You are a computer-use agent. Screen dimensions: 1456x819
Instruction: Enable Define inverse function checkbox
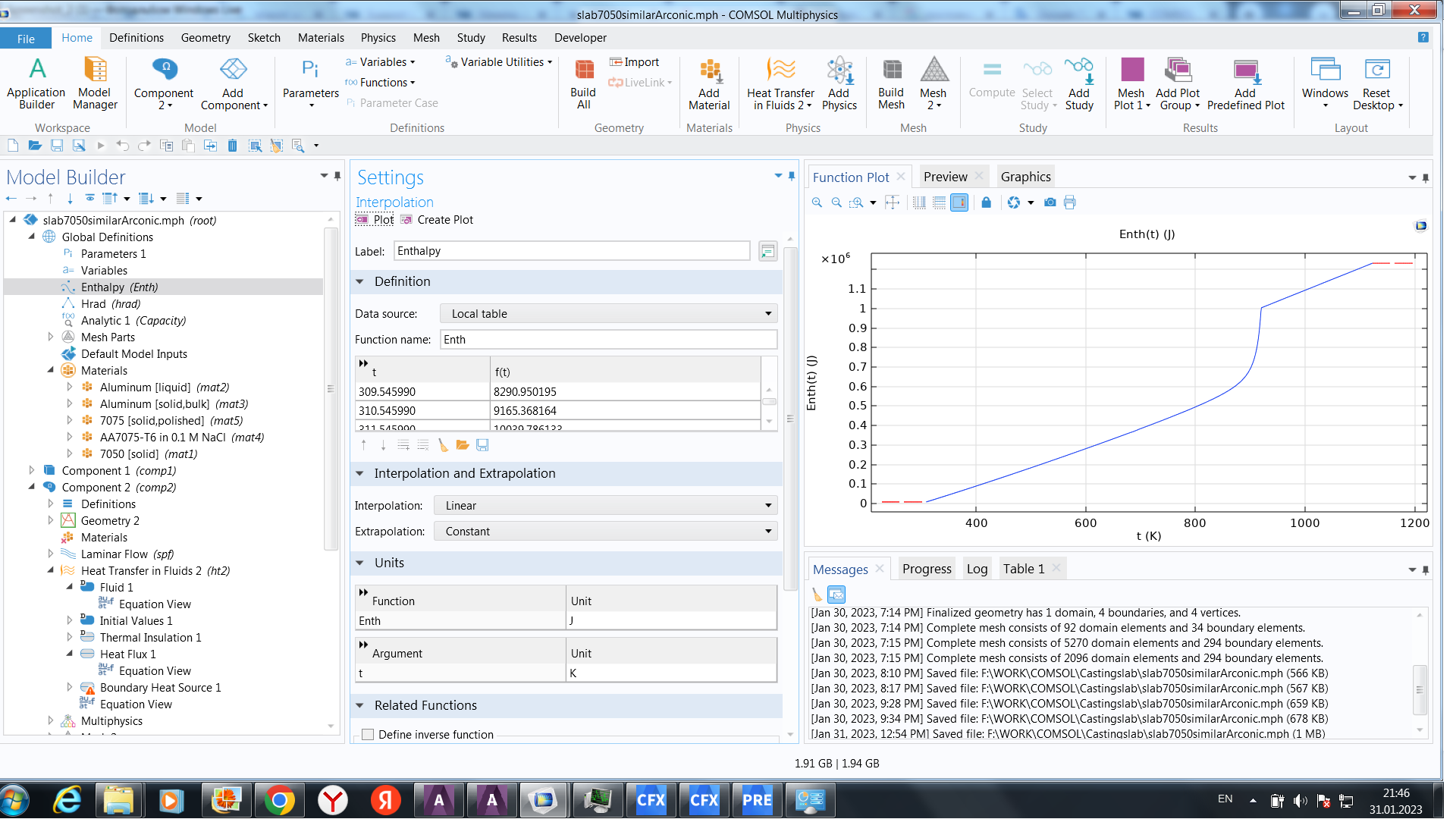[368, 734]
